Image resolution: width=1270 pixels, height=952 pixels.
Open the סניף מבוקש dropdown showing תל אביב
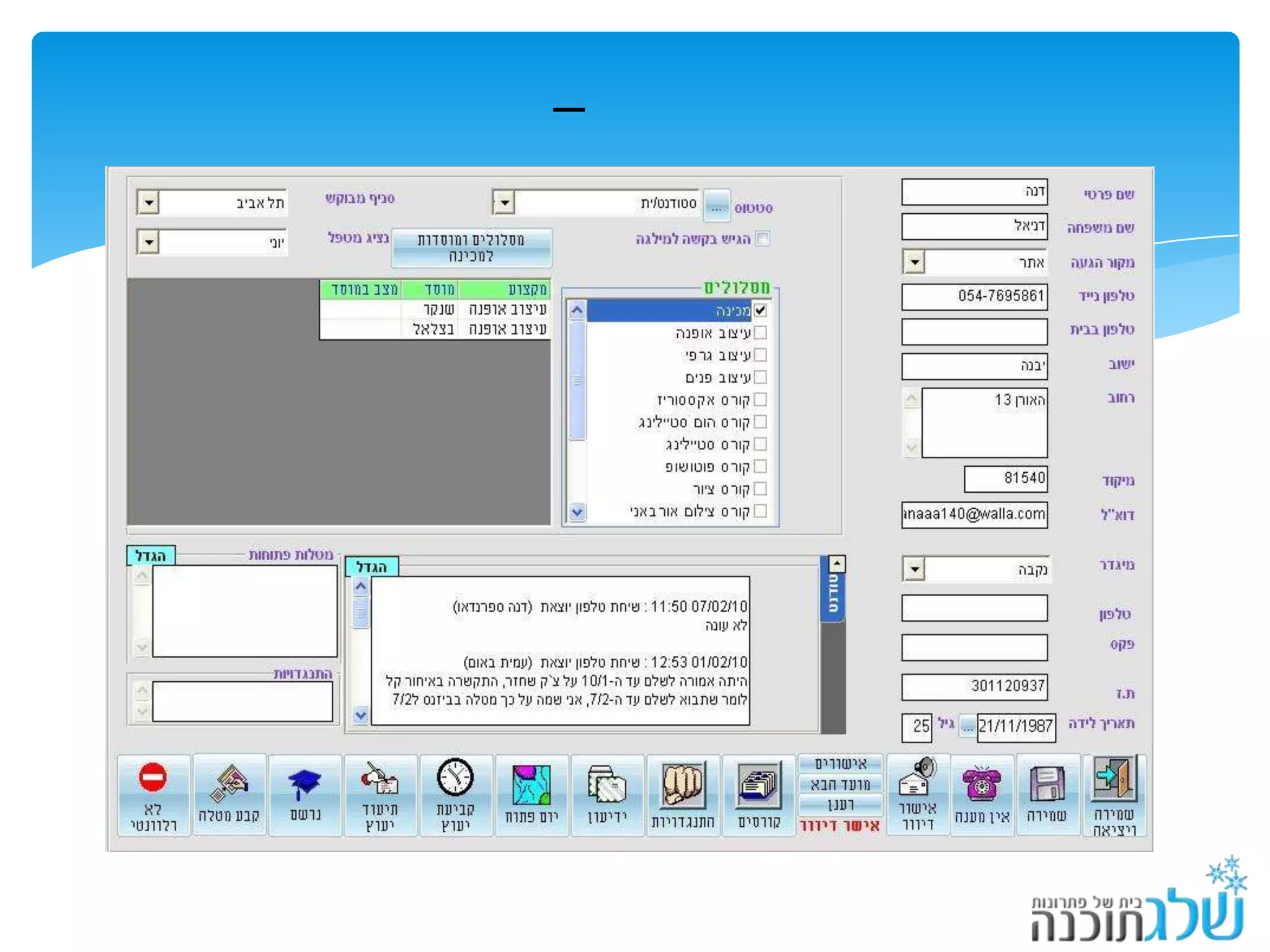(148, 203)
